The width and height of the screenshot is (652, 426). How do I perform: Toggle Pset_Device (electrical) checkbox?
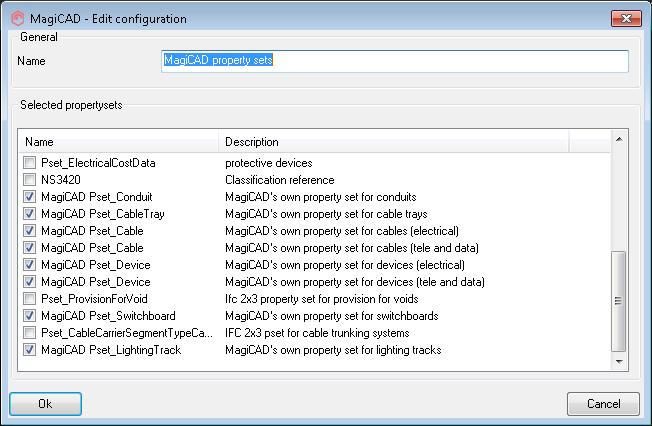pyautogui.click(x=30, y=265)
